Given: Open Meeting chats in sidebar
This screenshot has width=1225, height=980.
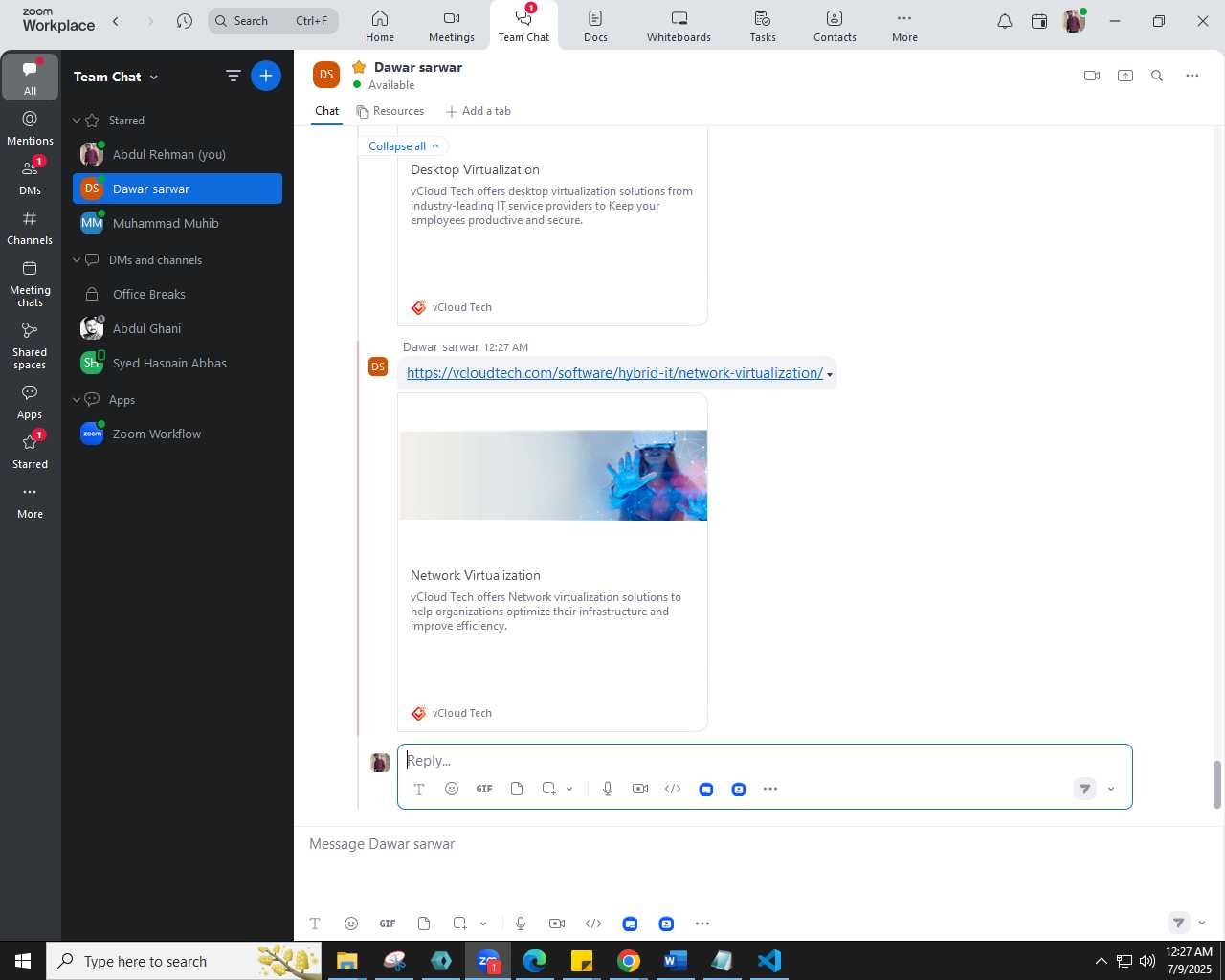Looking at the screenshot, I should [x=30, y=283].
